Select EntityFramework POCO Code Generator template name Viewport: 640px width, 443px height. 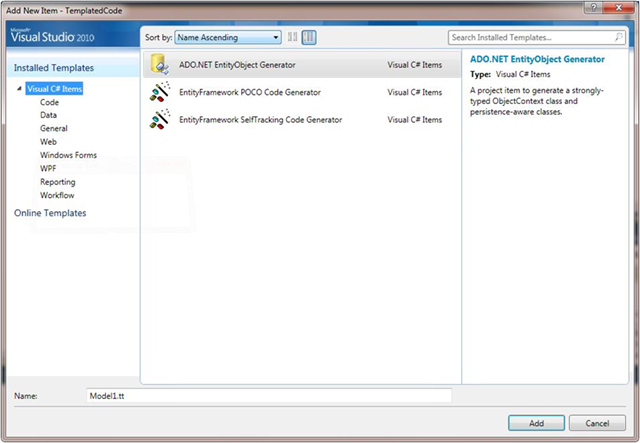click(x=250, y=92)
